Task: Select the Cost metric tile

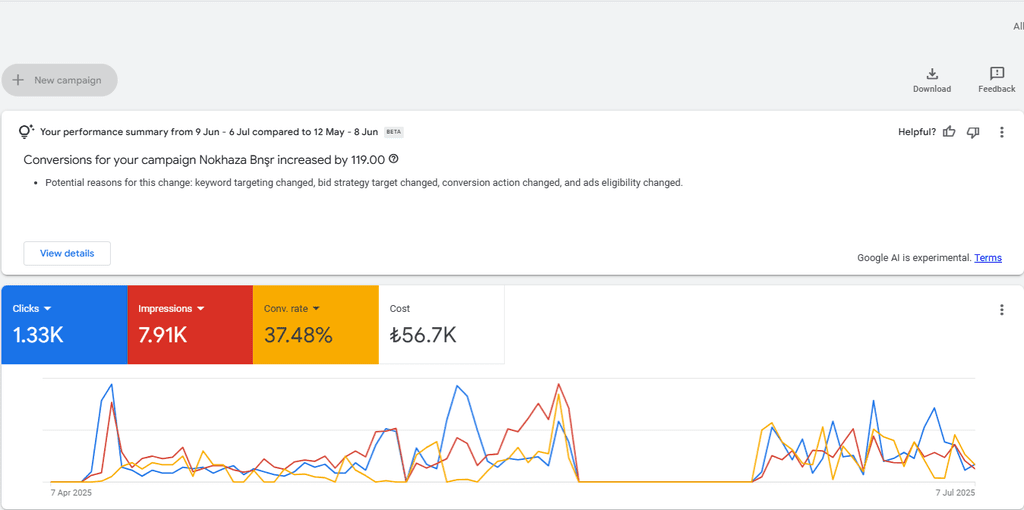Action: [x=441, y=325]
